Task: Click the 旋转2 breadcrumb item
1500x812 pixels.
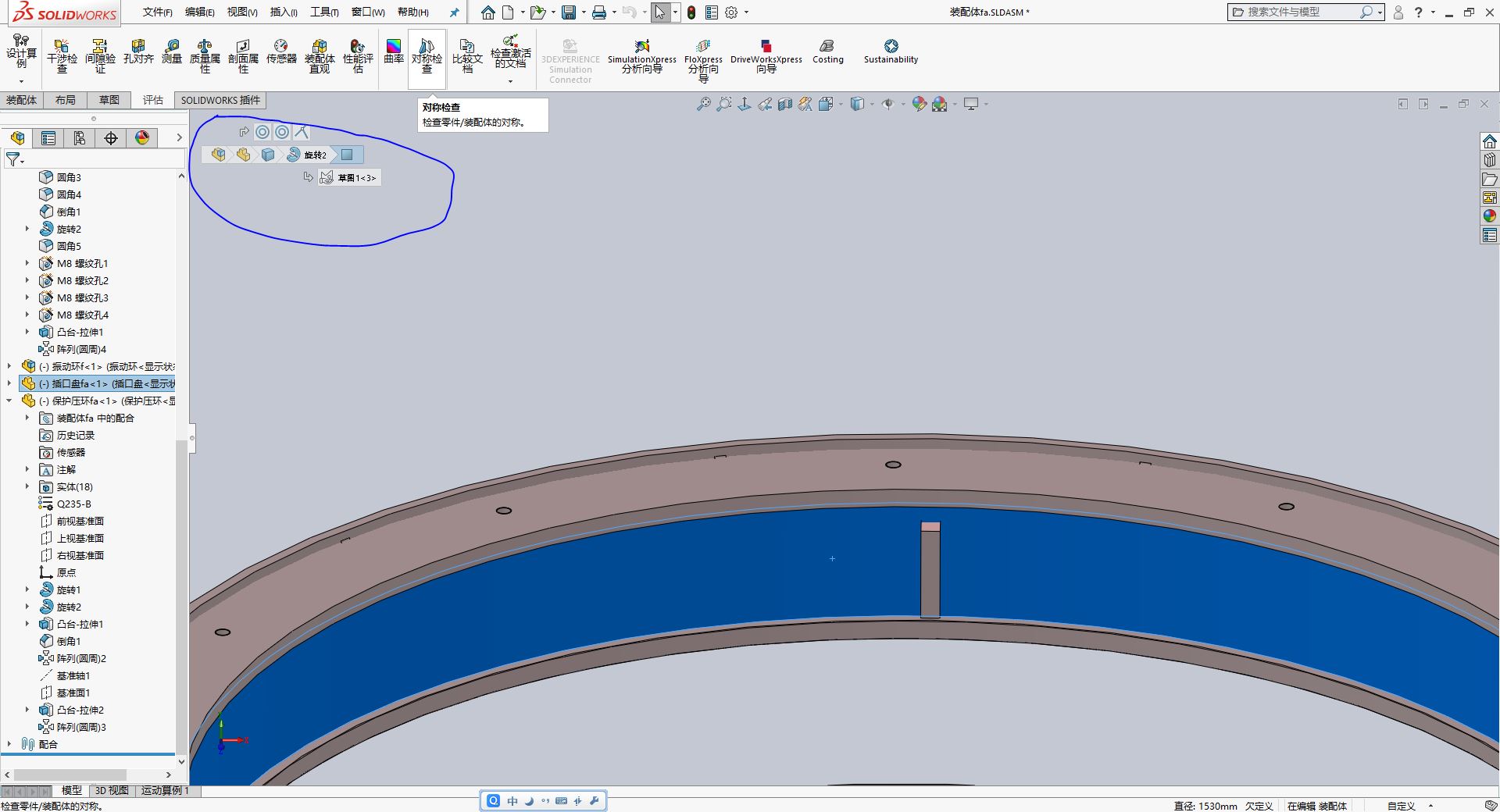Action: pyautogui.click(x=306, y=155)
